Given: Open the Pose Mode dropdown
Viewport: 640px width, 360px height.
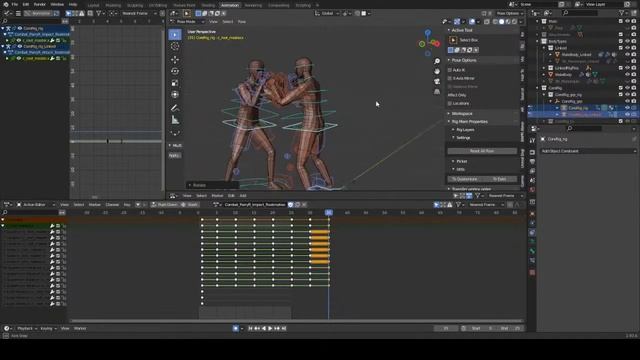Looking at the screenshot, I should click(x=187, y=22).
